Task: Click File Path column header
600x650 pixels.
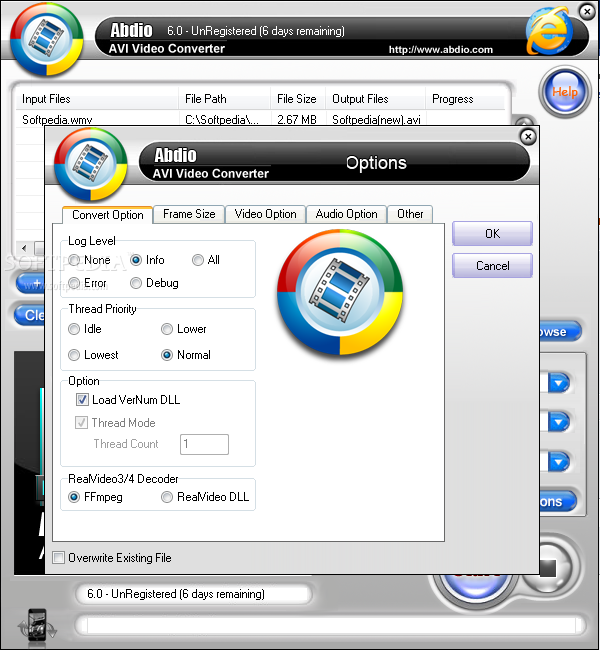Action: coord(224,99)
